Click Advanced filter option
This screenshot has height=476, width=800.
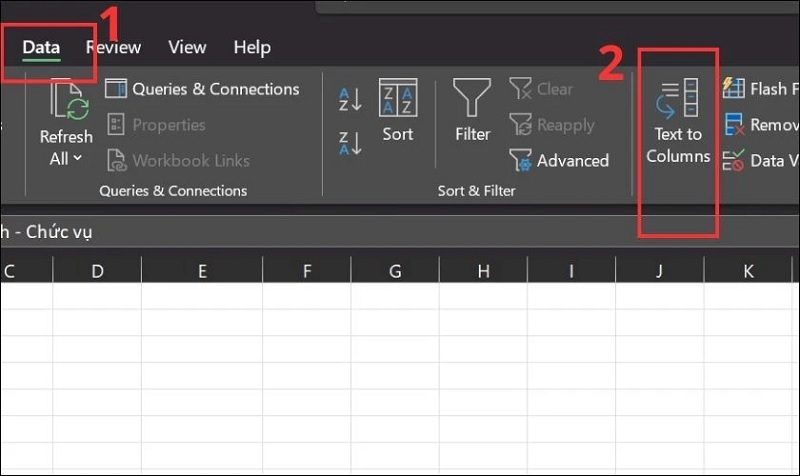point(559,160)
